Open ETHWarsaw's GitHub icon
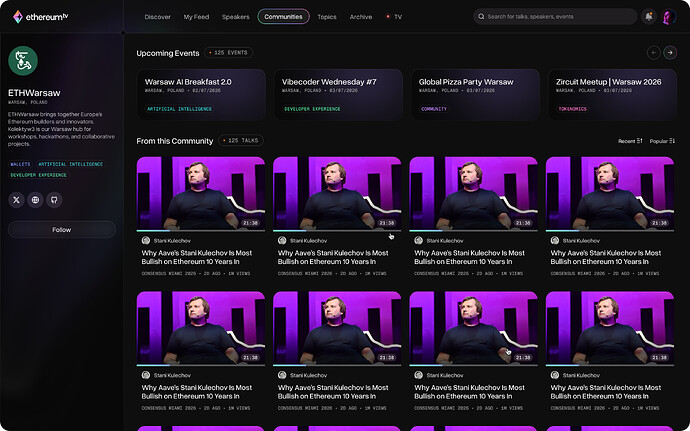The image size is (690, 431). tap(54, 200)
